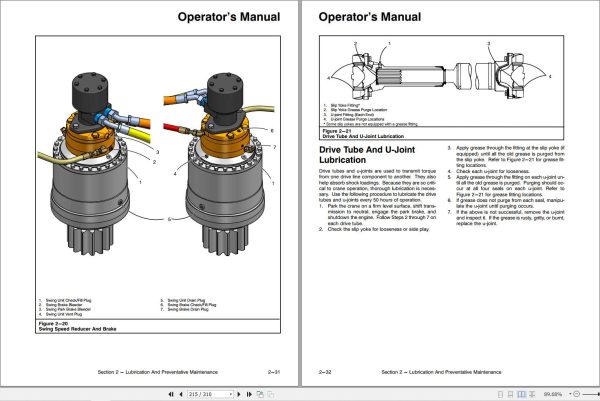The width and height of the screenshot is (600, 401).
Task: Select continuous facing page view
Action: [532, 394]
